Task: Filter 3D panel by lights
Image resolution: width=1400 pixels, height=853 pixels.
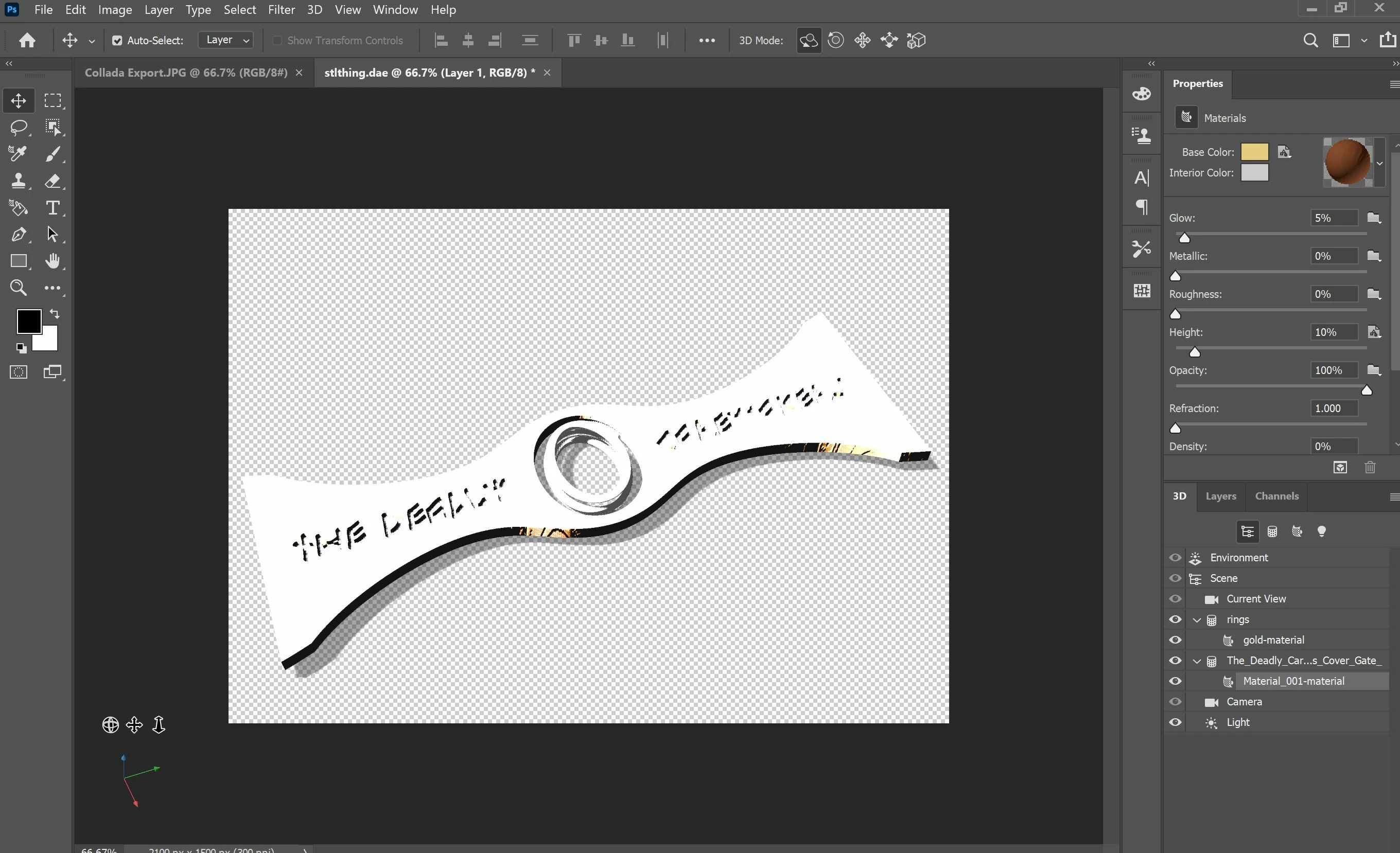Action: (x=1322, y=531)
